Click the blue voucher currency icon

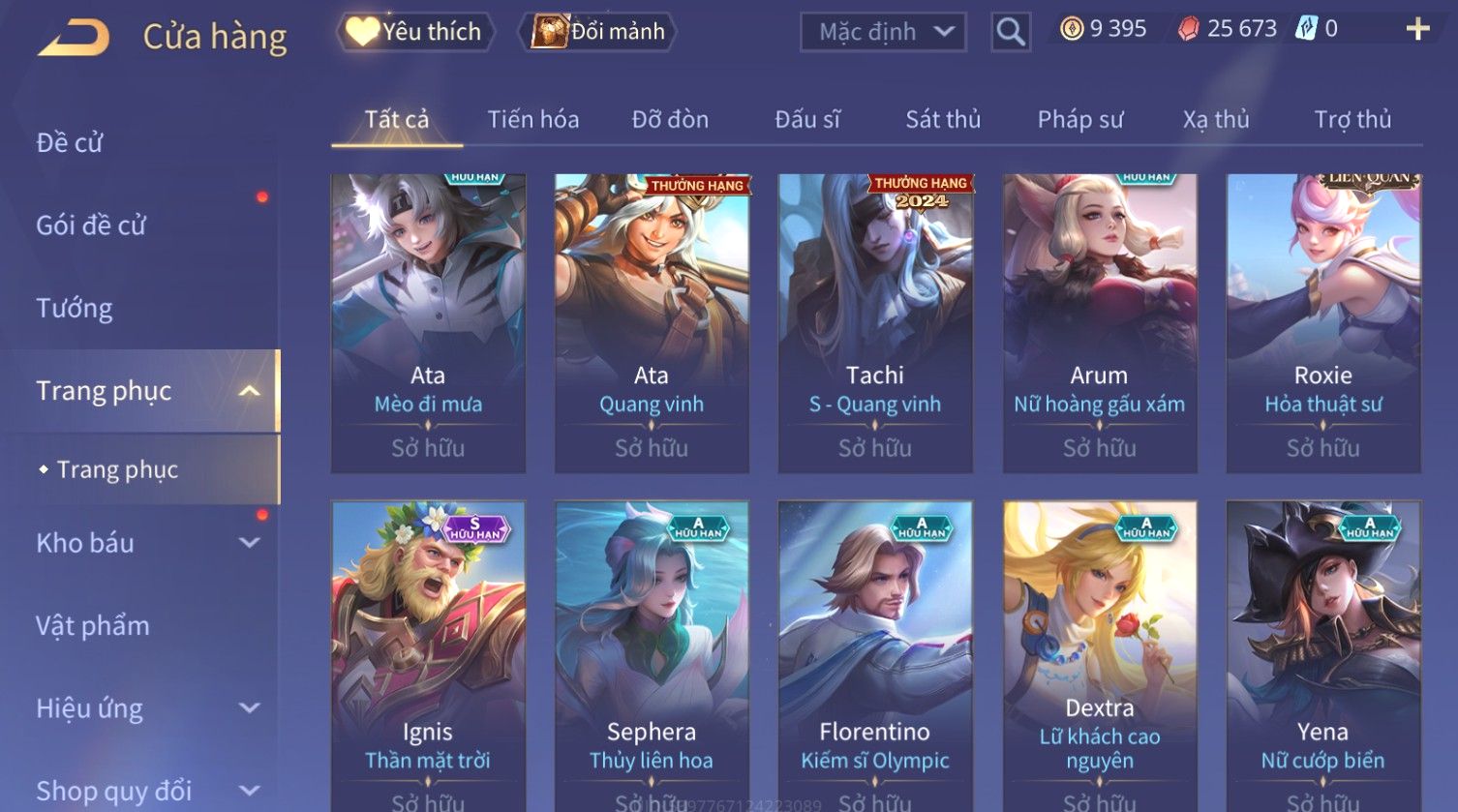pos(1306,29)
